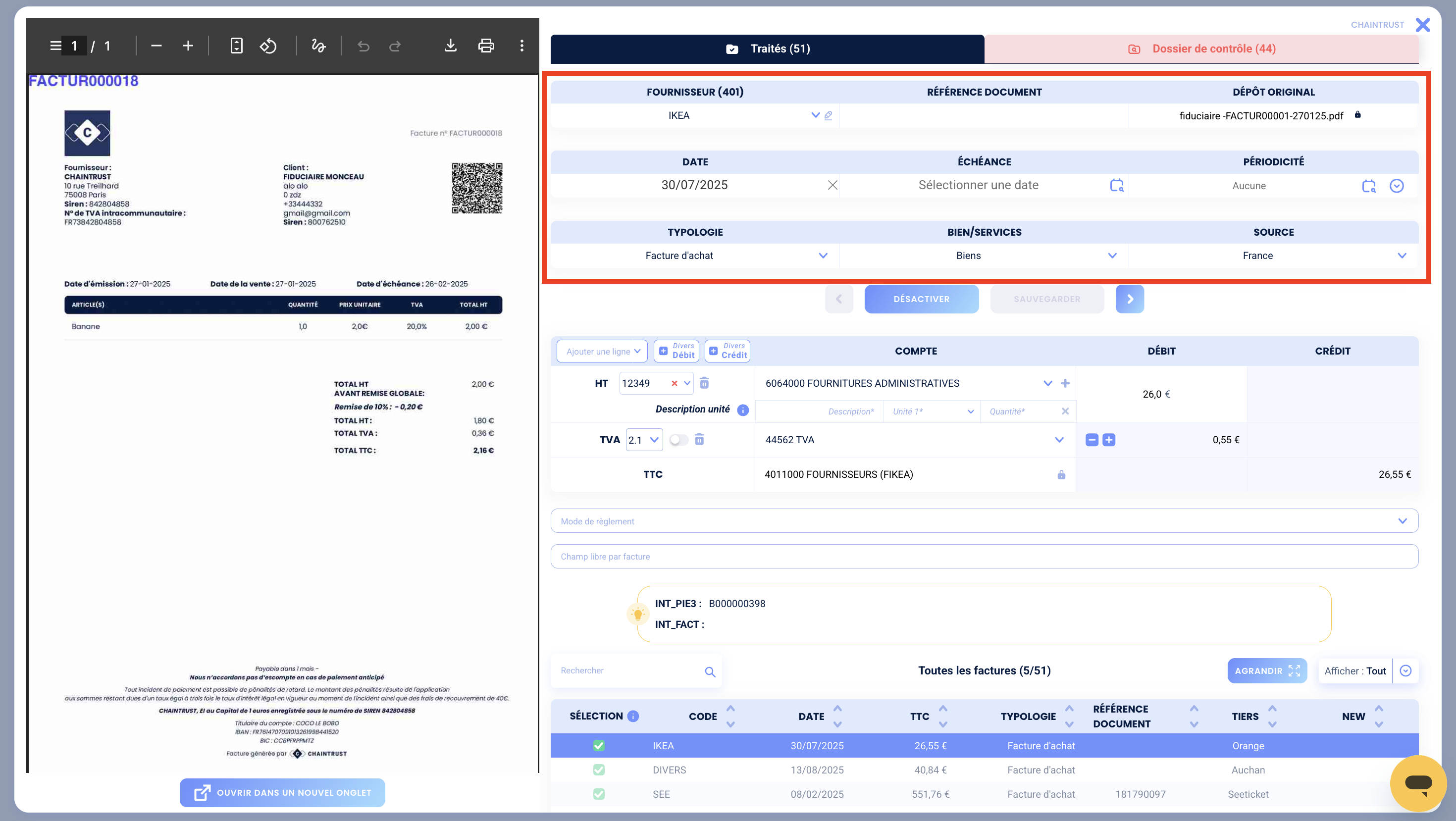The height and width of the screenshot is (821, 1456).
Task: Add a Divers Crédit line
Action: 728,351
